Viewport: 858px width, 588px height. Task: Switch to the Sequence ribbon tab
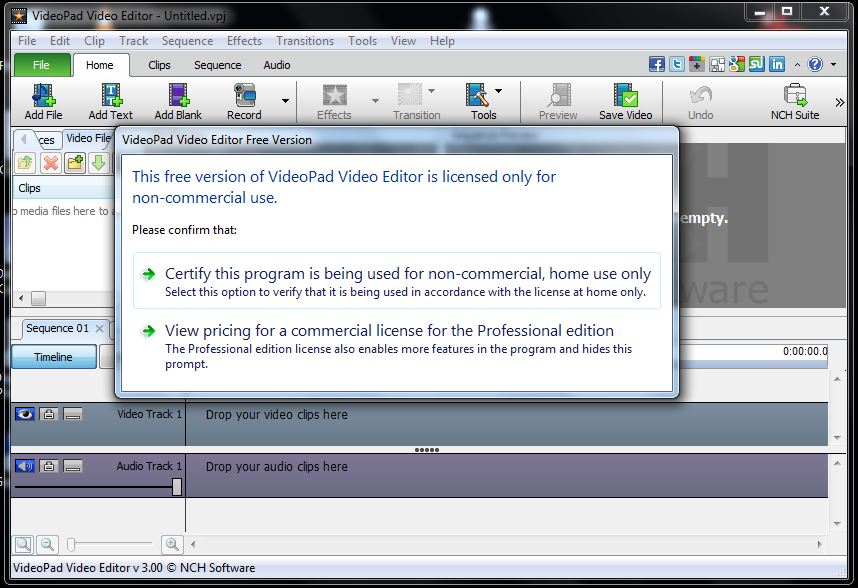tap(217, 65)
